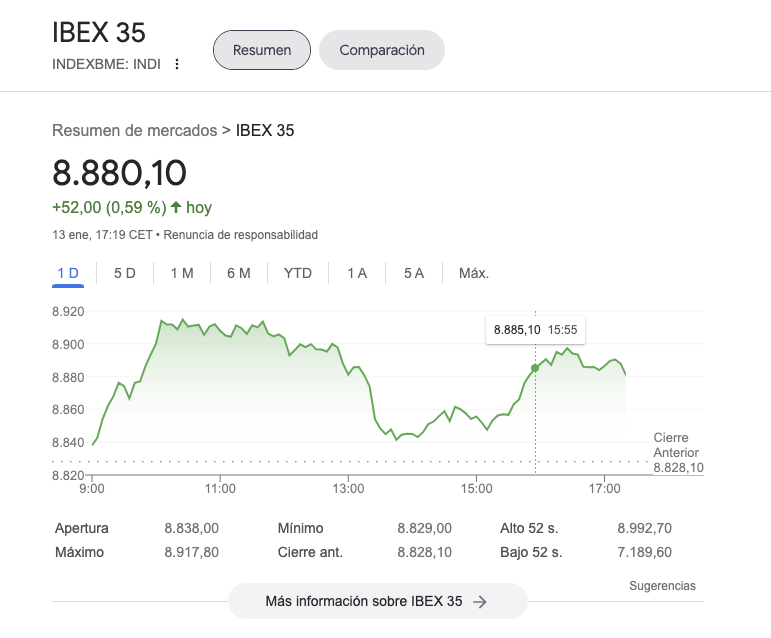Show the 1 M chart range
The width and height of the screenshot is (771, 638).
[182, 273]
